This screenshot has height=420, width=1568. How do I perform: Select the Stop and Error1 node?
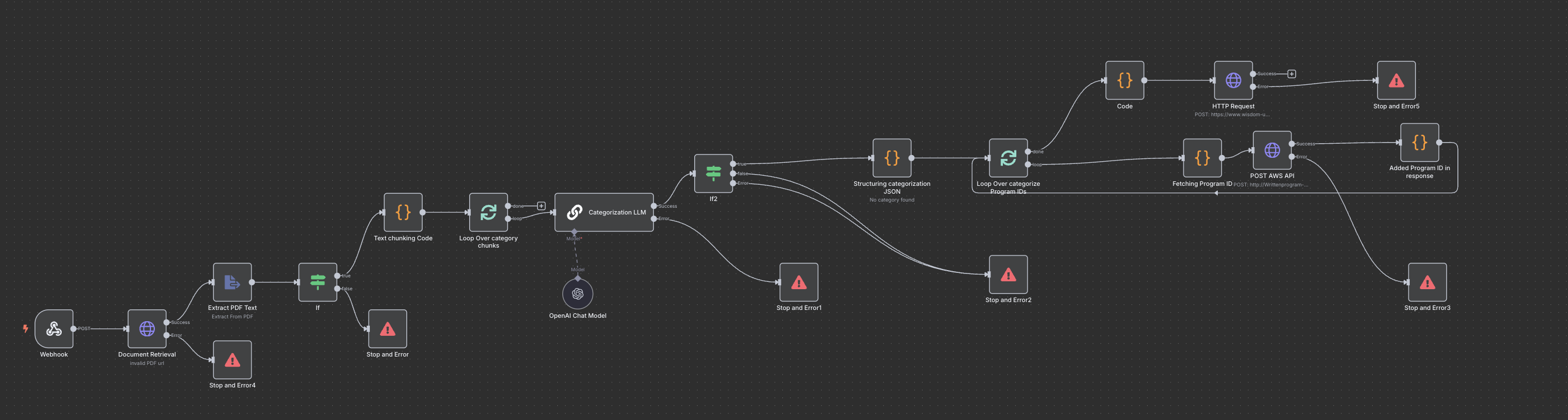click(x=799, y=282)
